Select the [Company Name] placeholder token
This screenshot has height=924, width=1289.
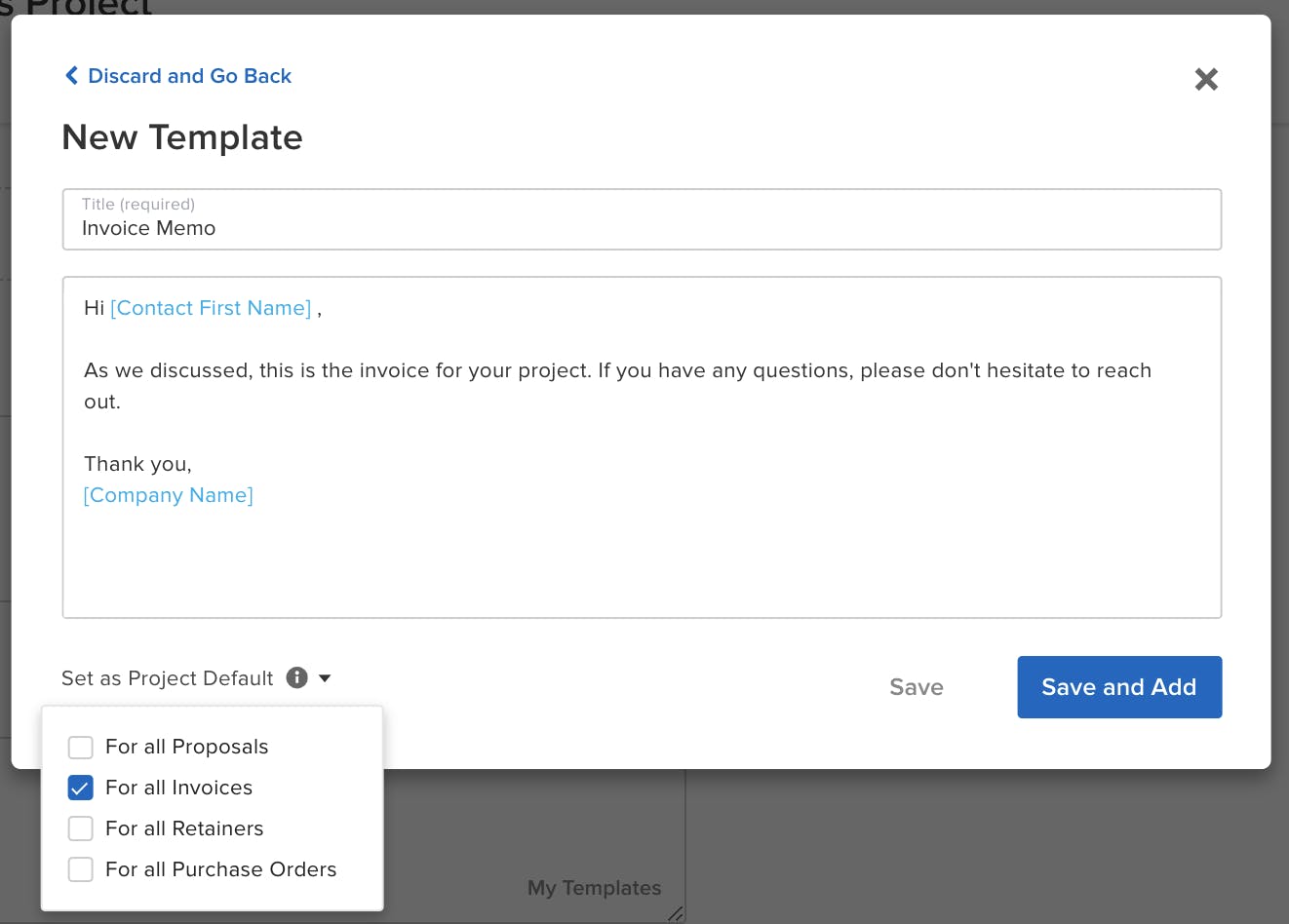coord(168,495)
